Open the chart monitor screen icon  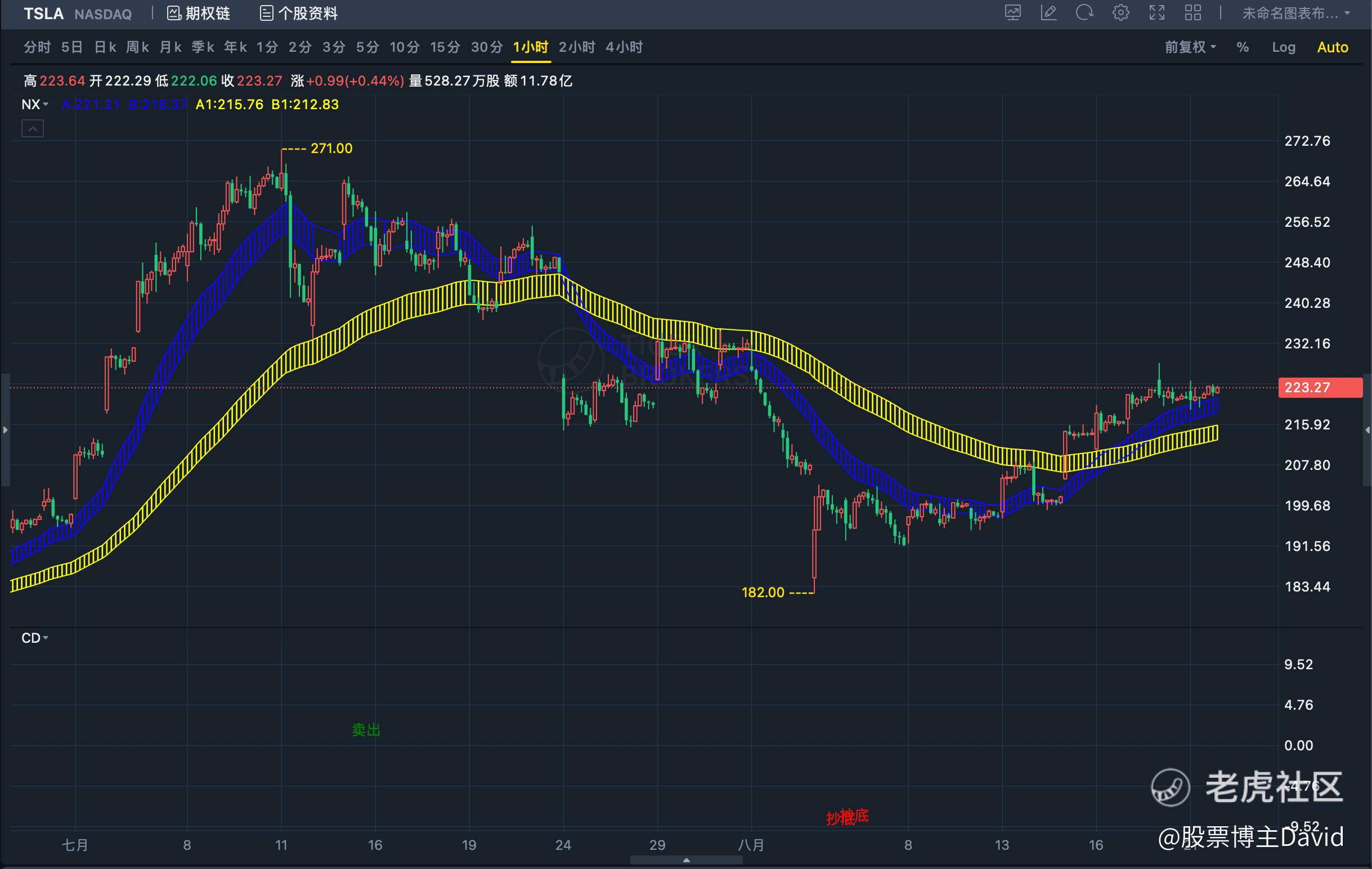[x=1012, y=12]
